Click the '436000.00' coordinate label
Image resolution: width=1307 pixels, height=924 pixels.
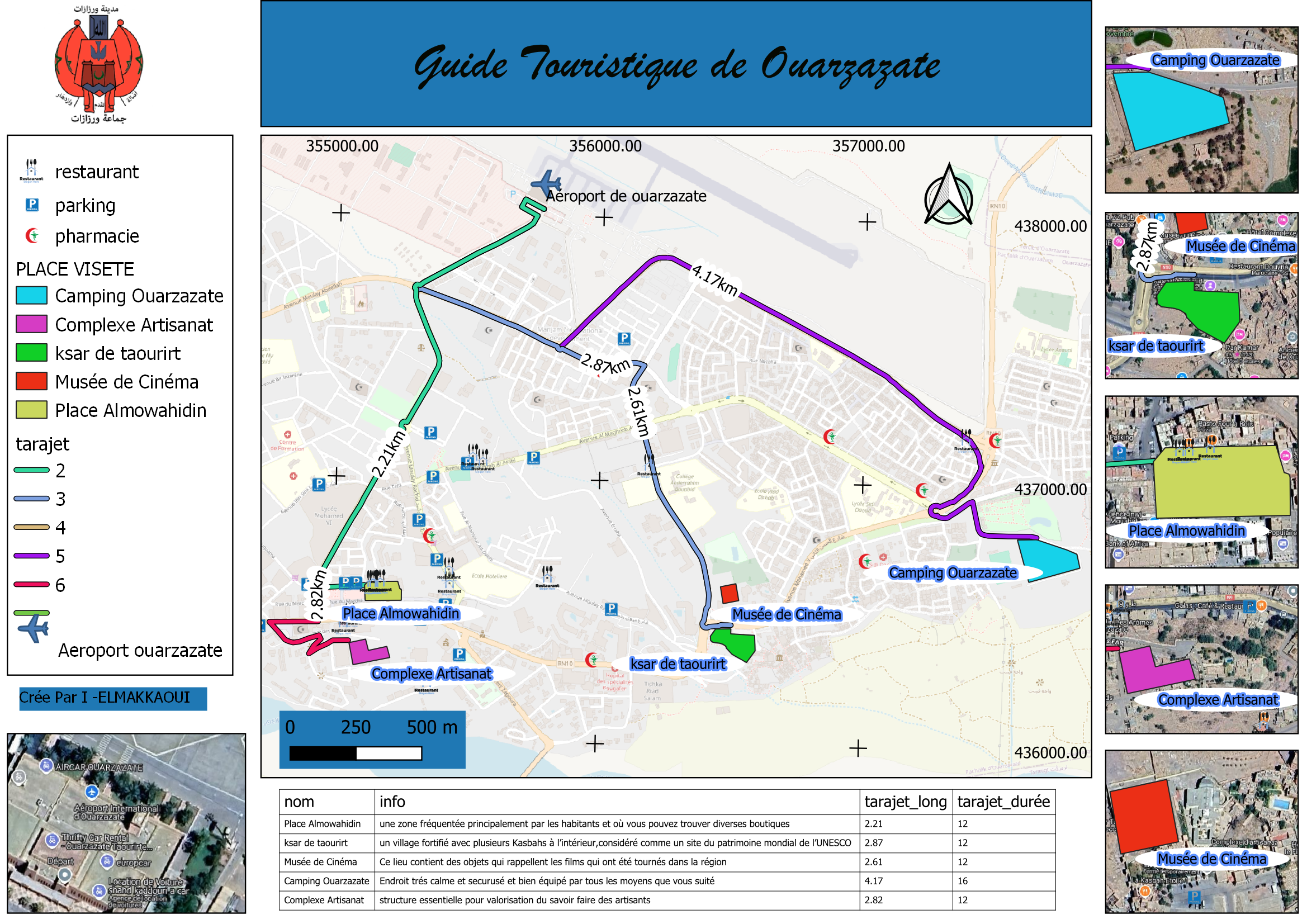[1050, 752]
